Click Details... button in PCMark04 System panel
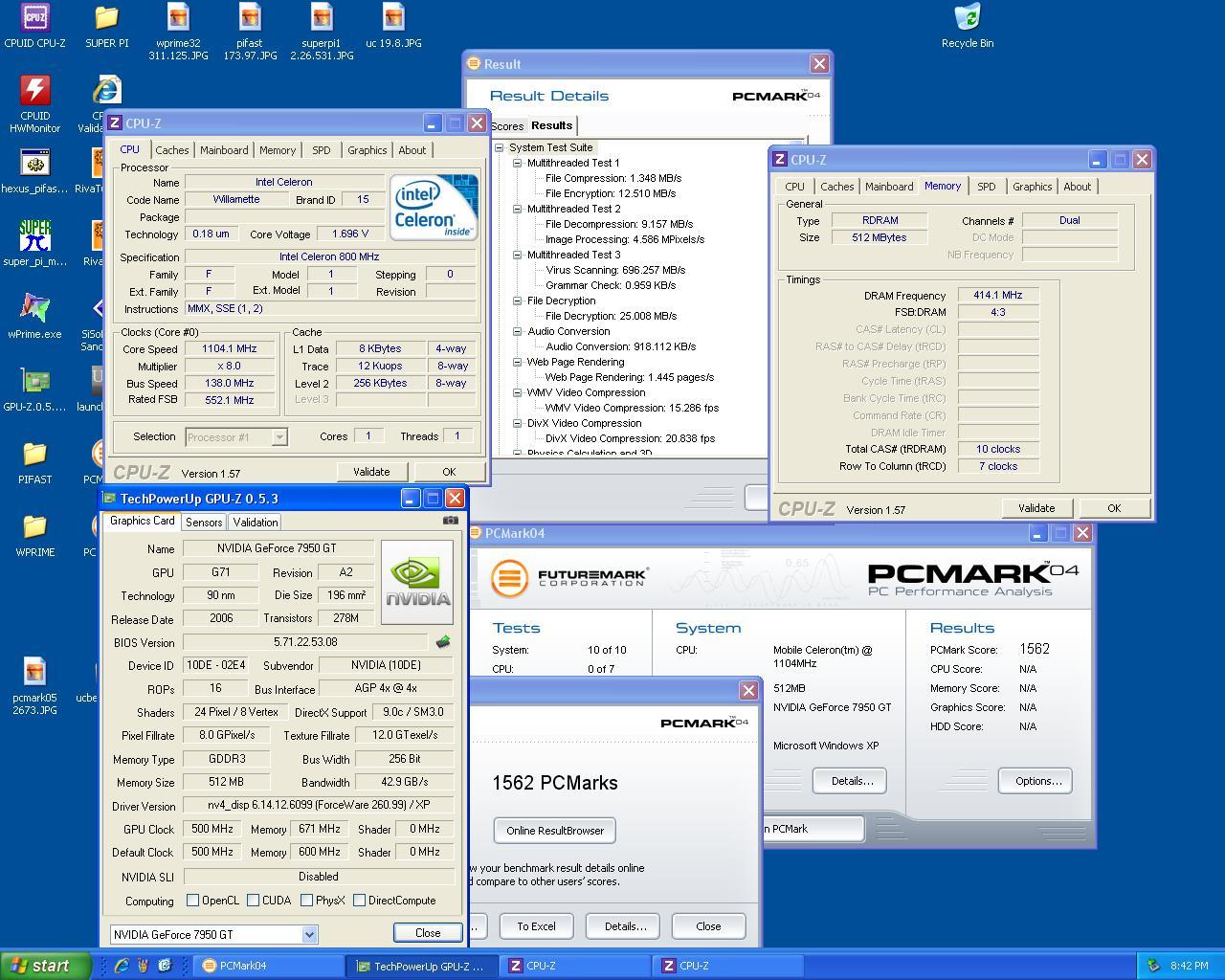 850,781
